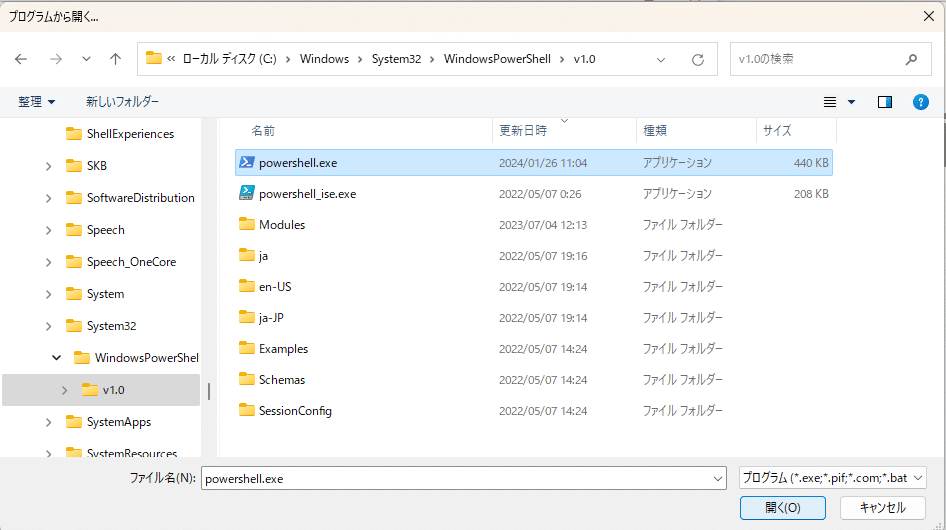Open the address bar history dropdown
946x530 pixels.
pyautogui.click(x=661, y=60)
